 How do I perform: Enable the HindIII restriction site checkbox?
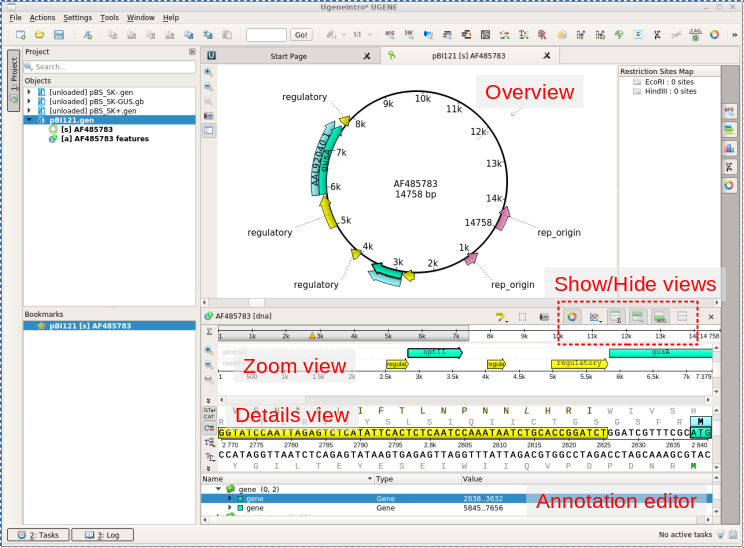(x=637, y=92)
